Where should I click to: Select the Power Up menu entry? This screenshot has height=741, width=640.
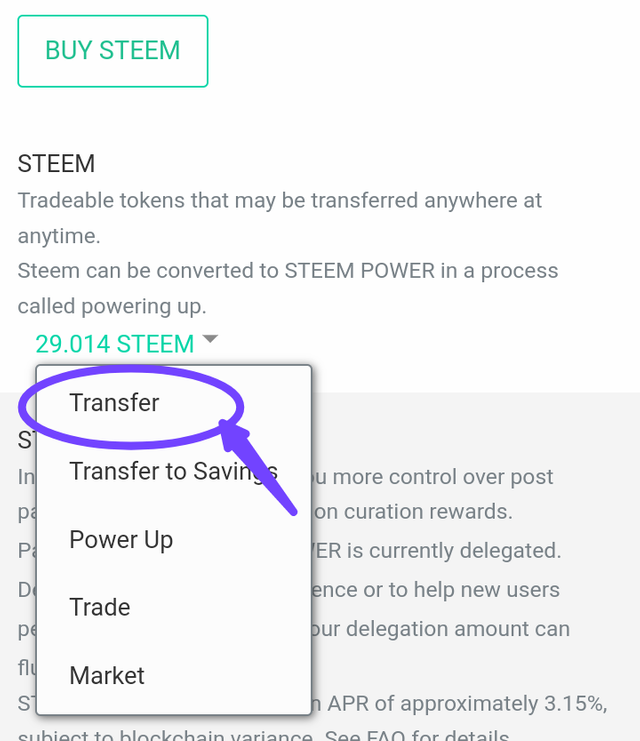(121, 540)
